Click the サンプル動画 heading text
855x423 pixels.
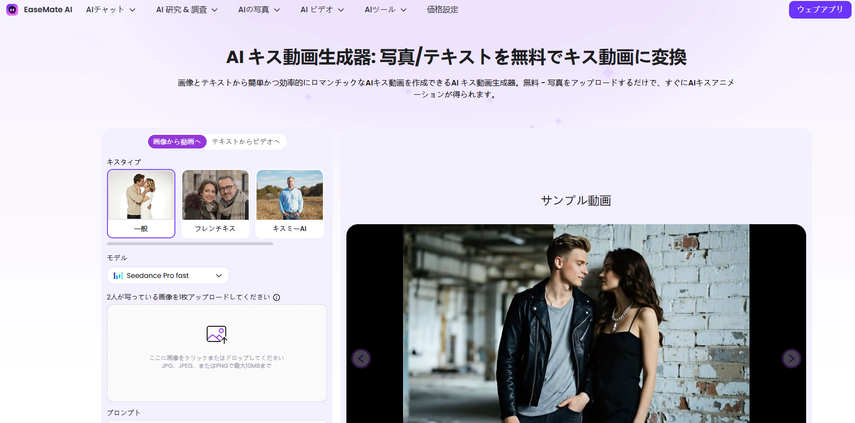[576, 201]
